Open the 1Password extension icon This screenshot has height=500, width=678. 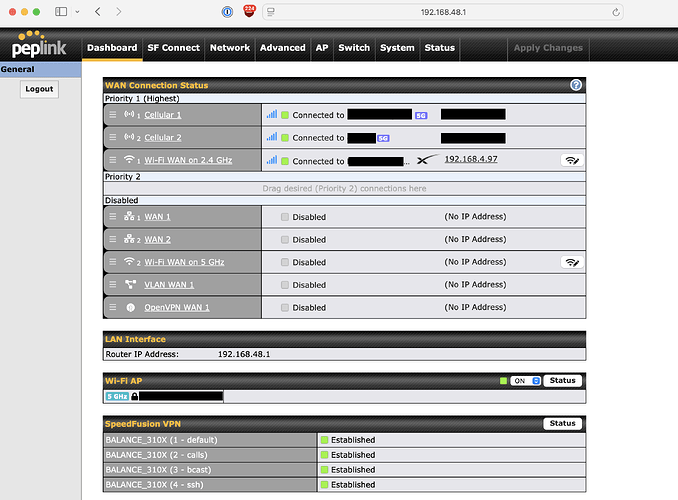coord(227,12)
